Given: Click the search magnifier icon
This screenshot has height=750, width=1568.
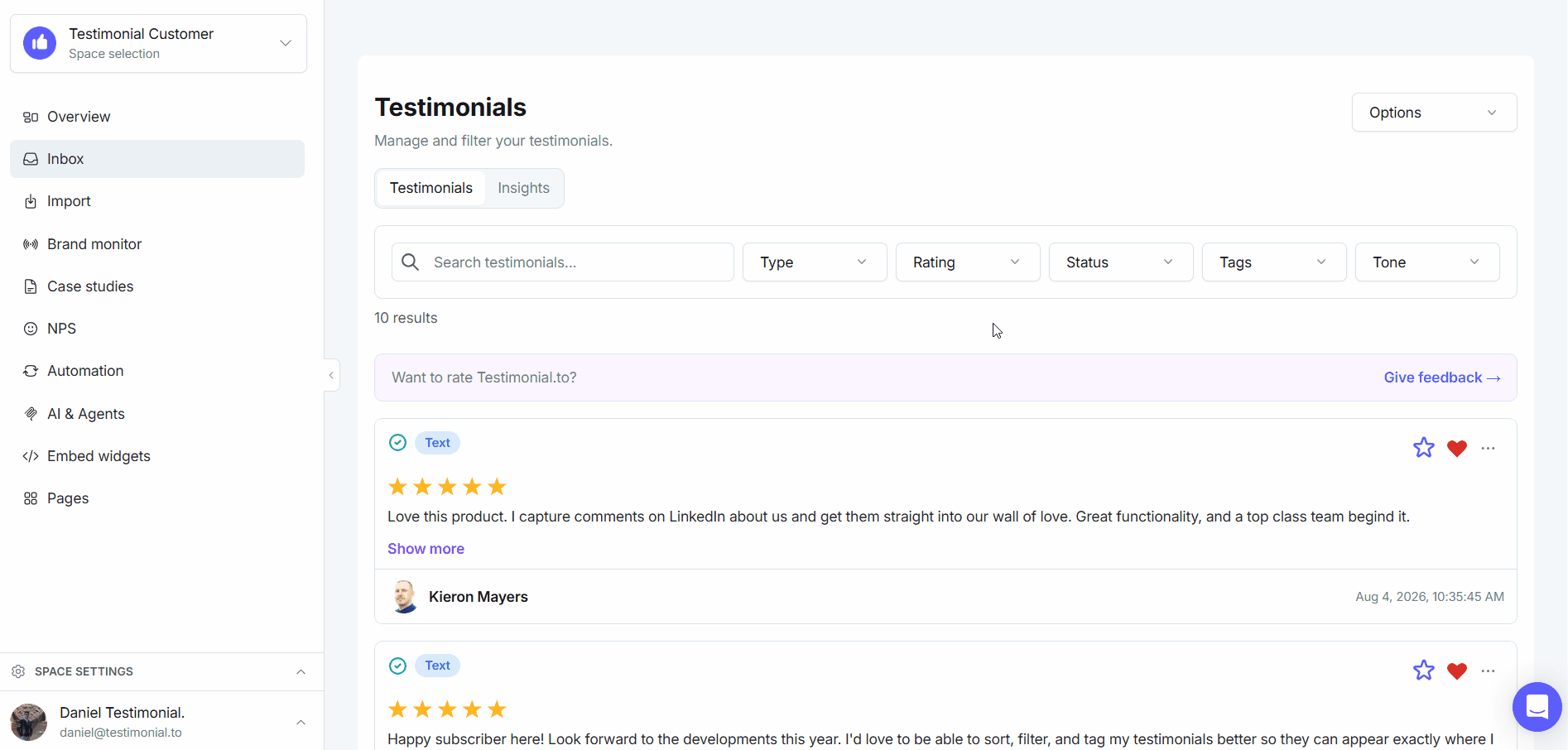Looking at the screenshot, I should click(x=410, y=262).
